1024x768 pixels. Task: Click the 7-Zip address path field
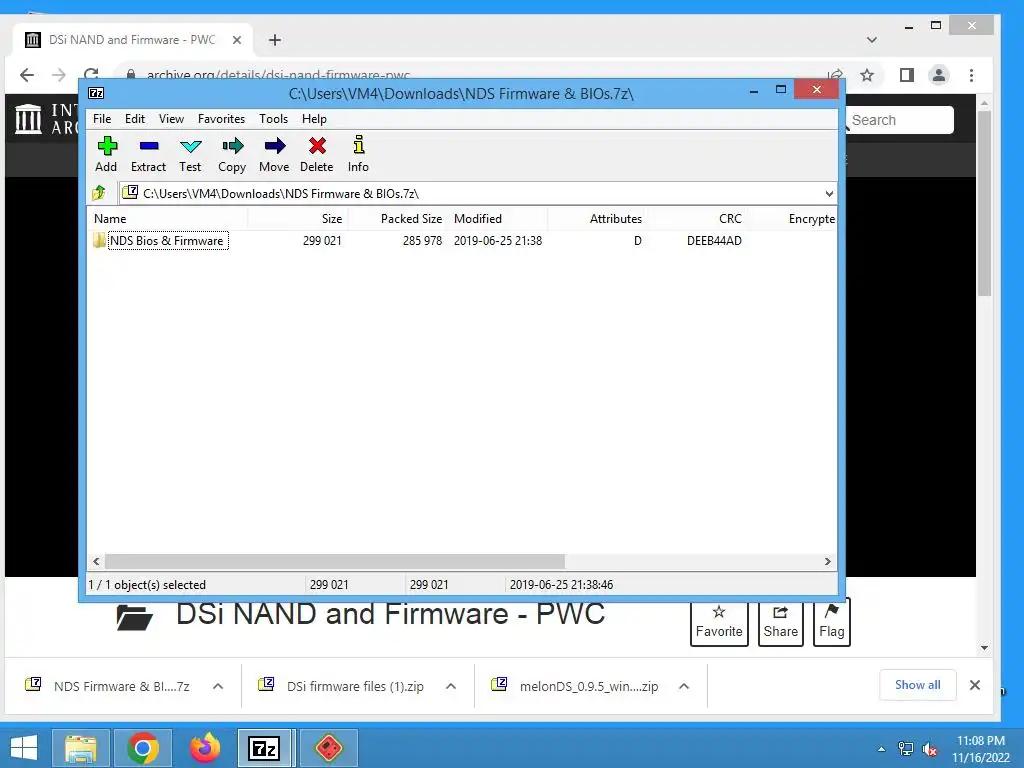469,193
